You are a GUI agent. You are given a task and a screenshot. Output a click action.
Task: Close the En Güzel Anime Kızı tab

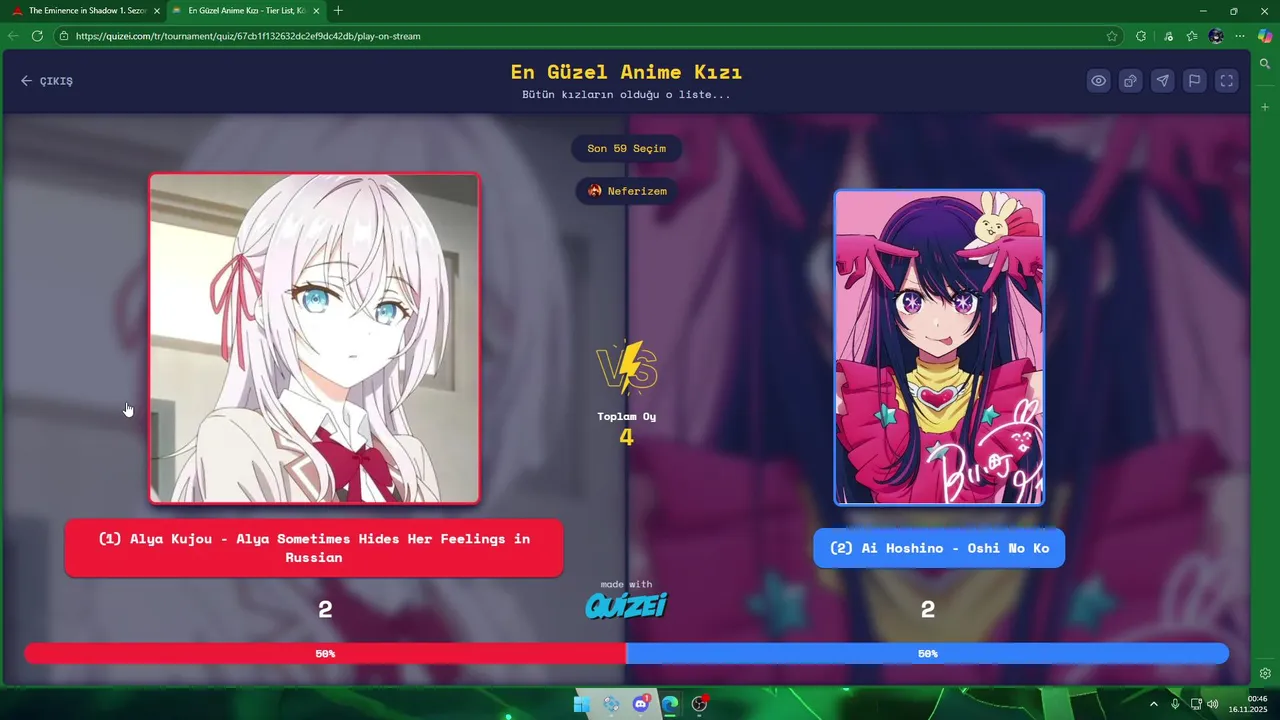click(316, 11)
